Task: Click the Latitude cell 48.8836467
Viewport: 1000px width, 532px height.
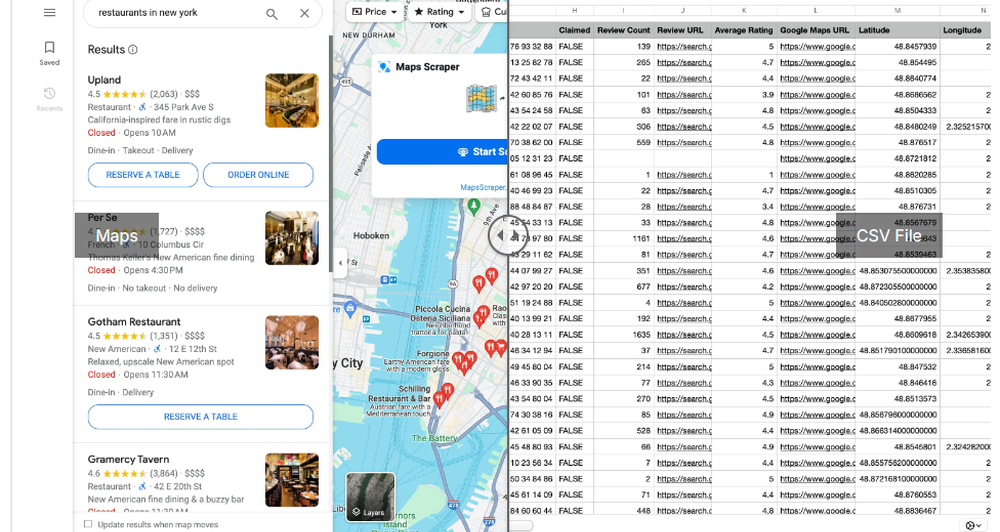Action: click(898, 511)
